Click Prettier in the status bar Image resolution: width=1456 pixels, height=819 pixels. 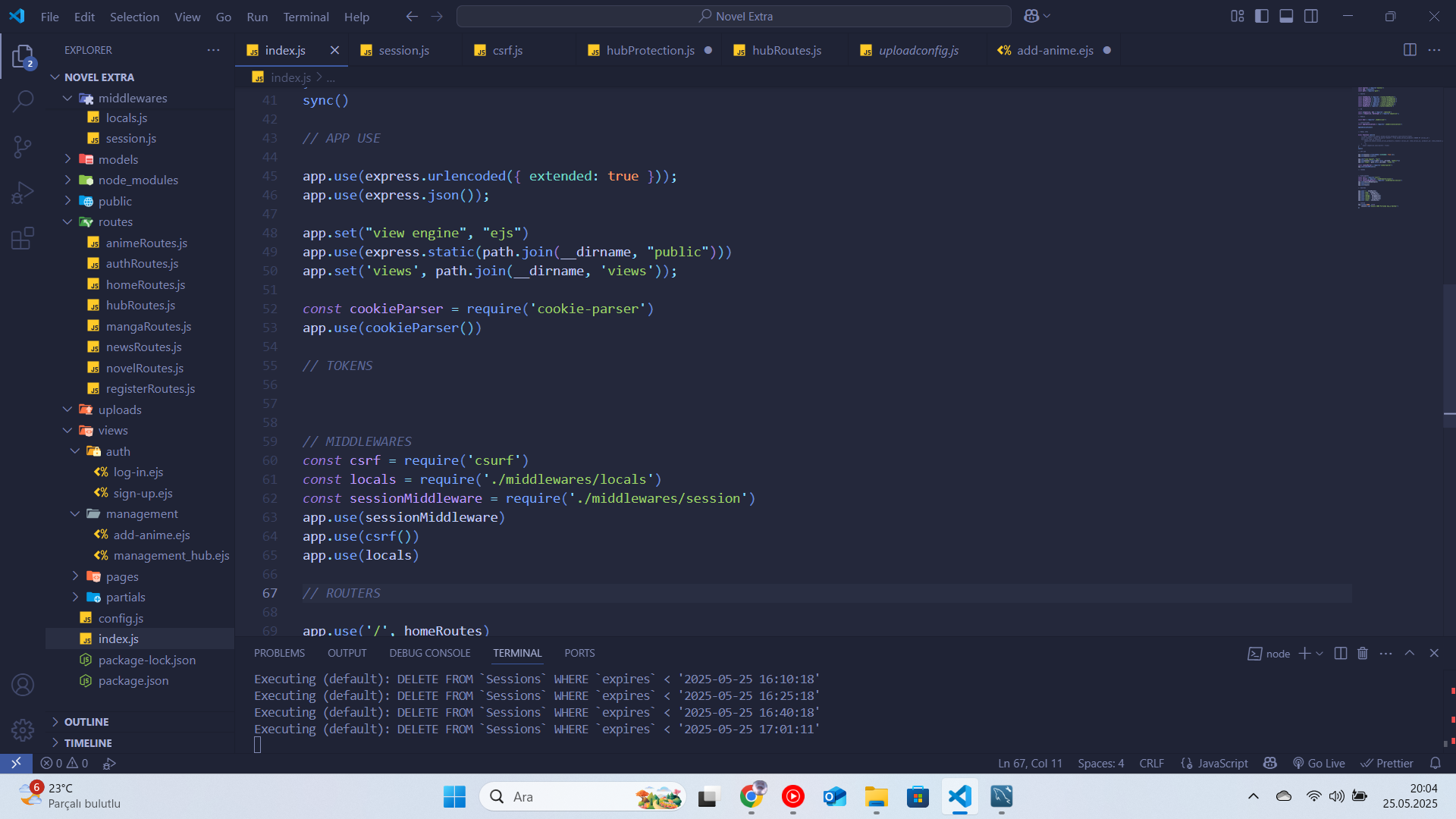tap(1387, 764)
